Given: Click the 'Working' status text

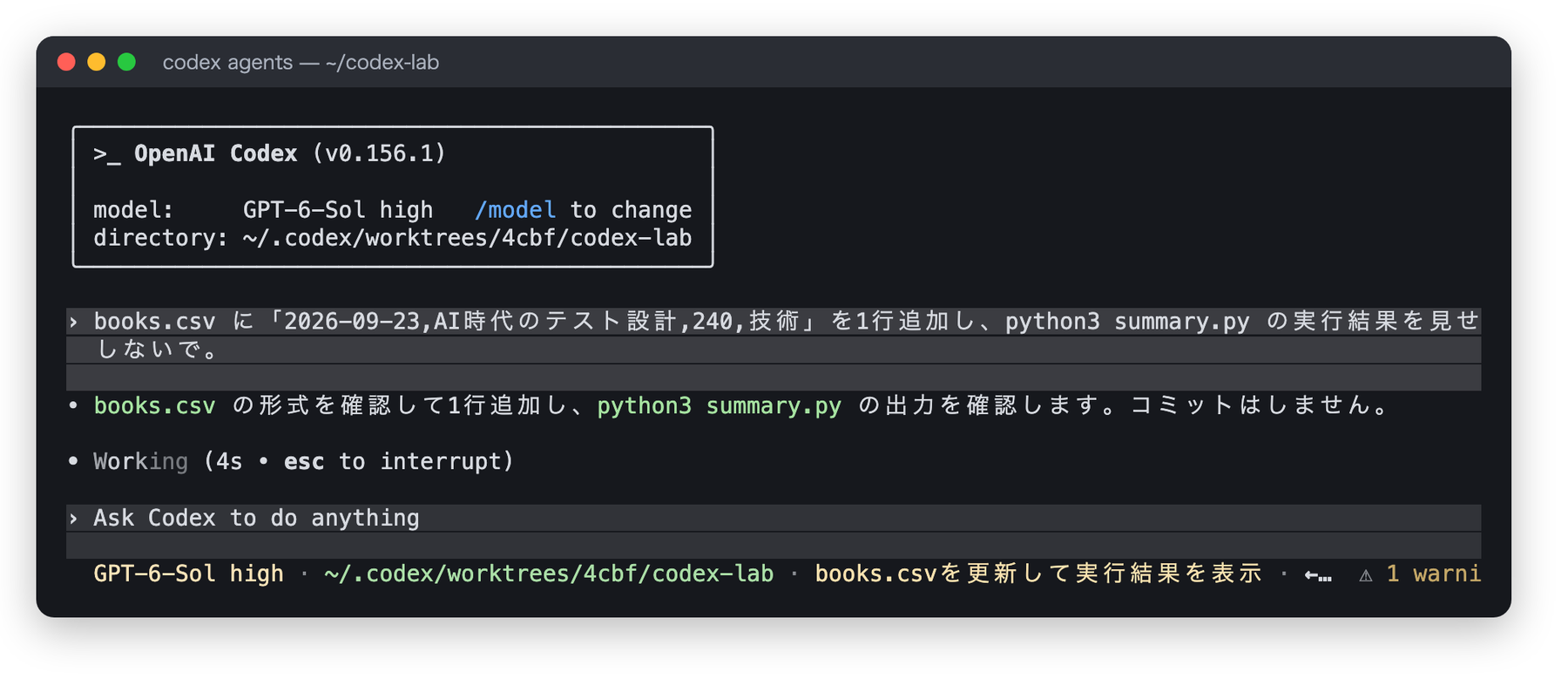Looking at the screenshot, I should 140,462.
